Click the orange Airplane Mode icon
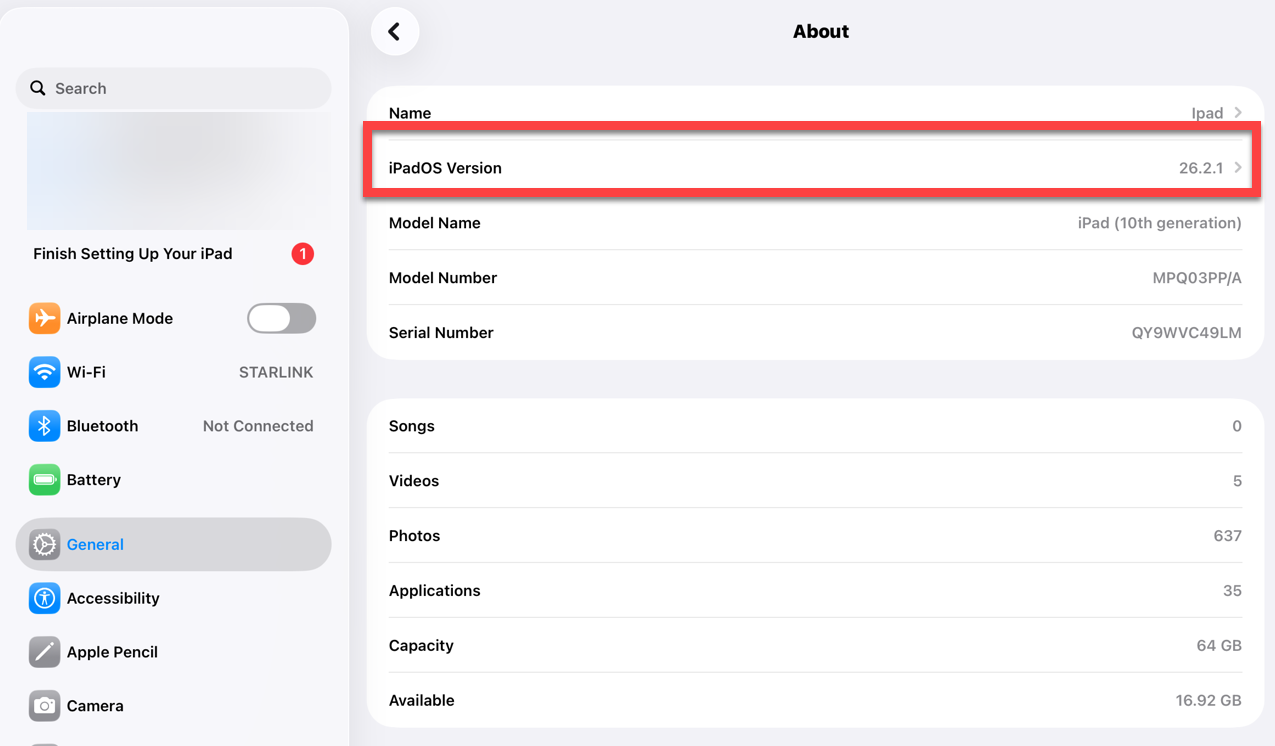1275x746 pixels. [44, 318]
